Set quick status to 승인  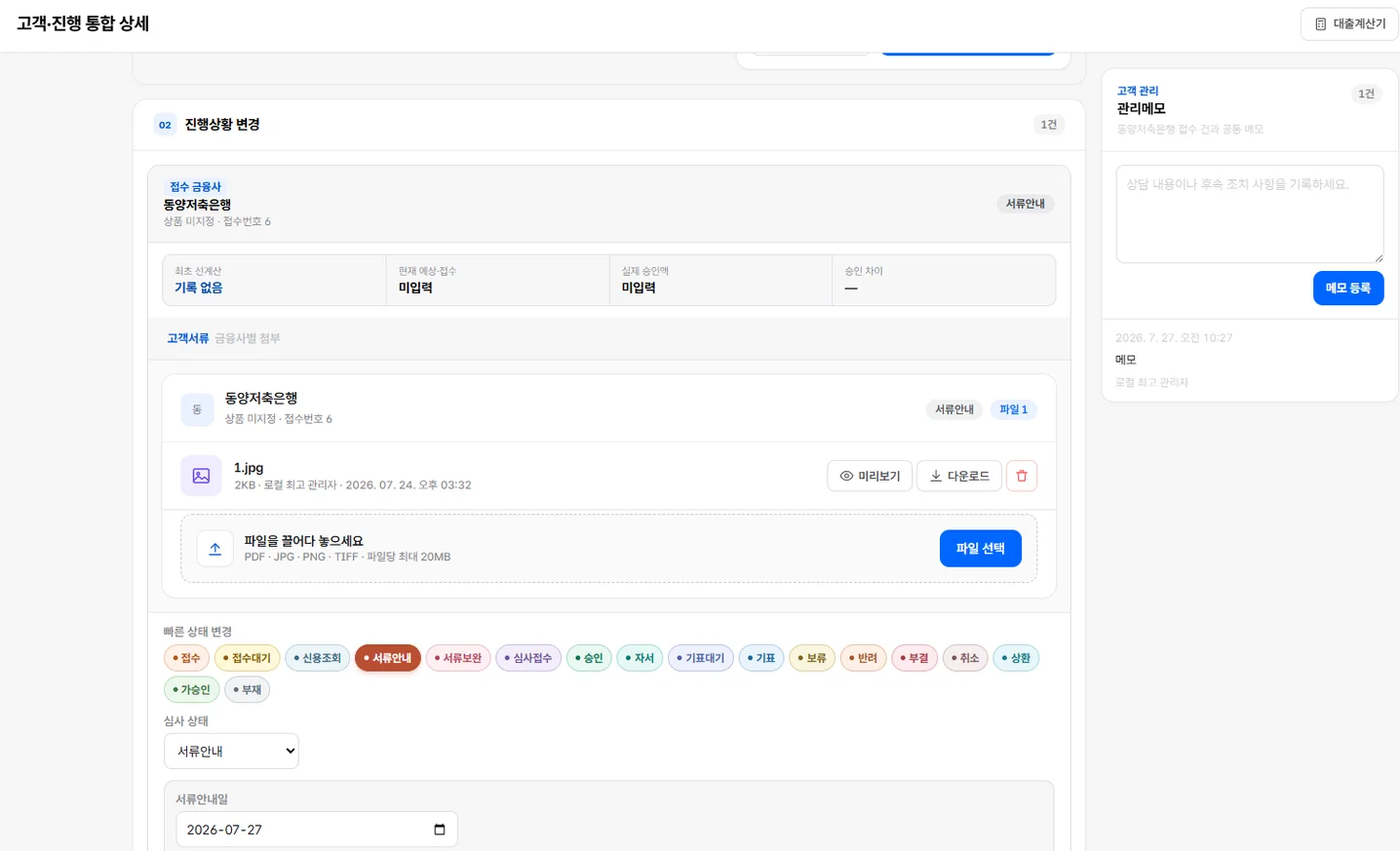pyautogui.click(x=589, y=658)
